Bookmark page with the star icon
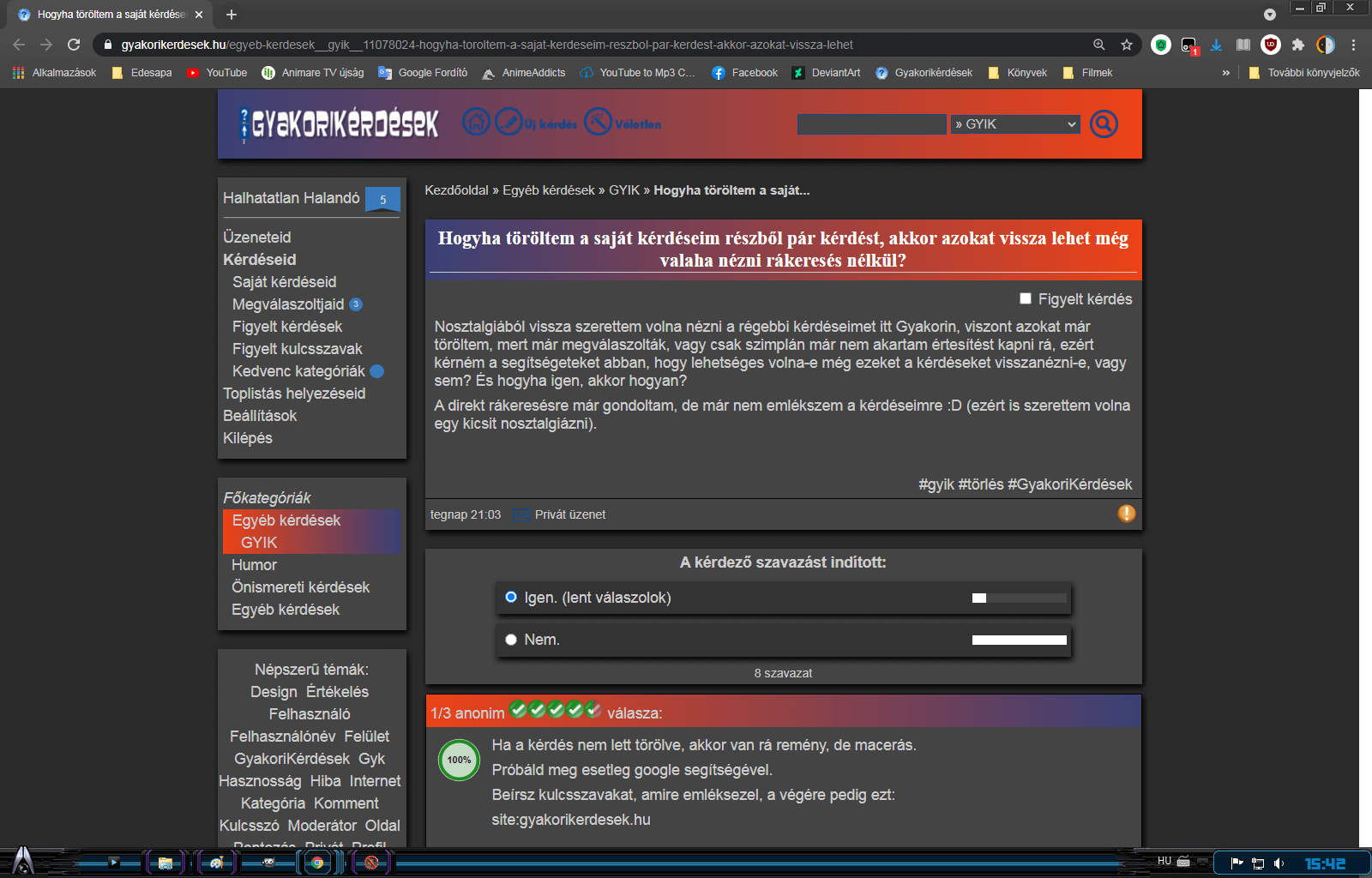The width and height of the screenshot is (1372, 878). [x=1126, y=45]
